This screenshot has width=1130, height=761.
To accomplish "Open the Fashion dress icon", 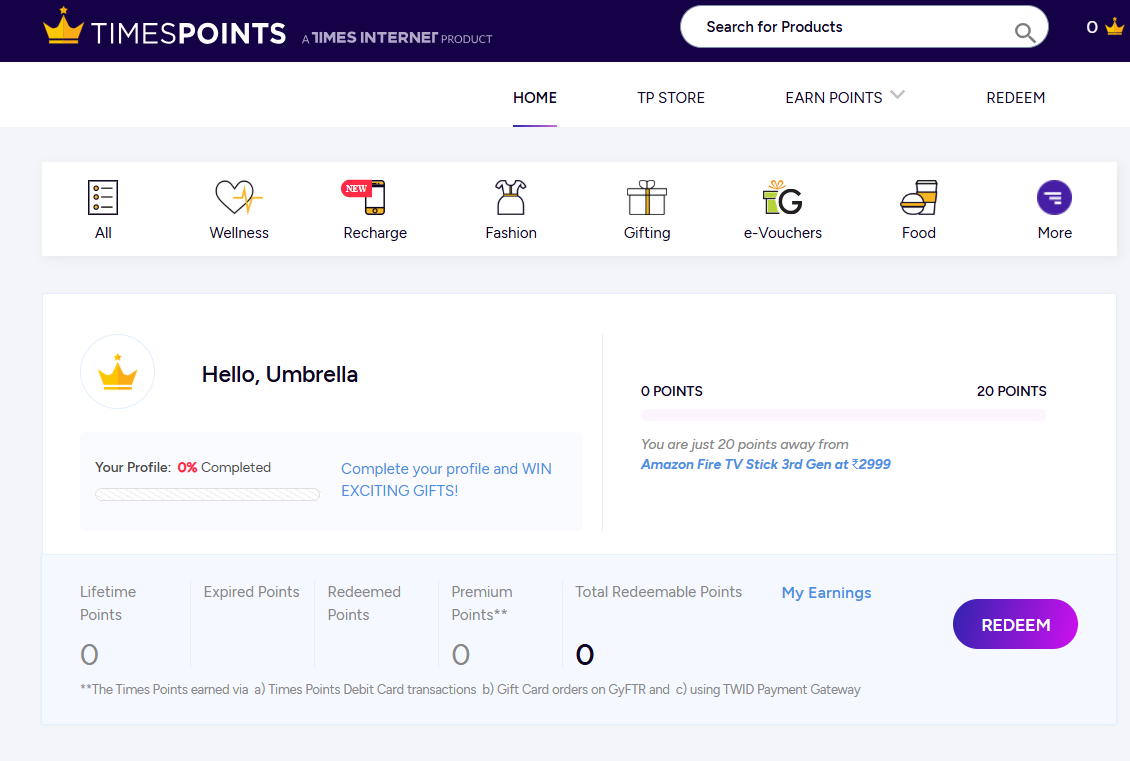I will click(511, 197).
